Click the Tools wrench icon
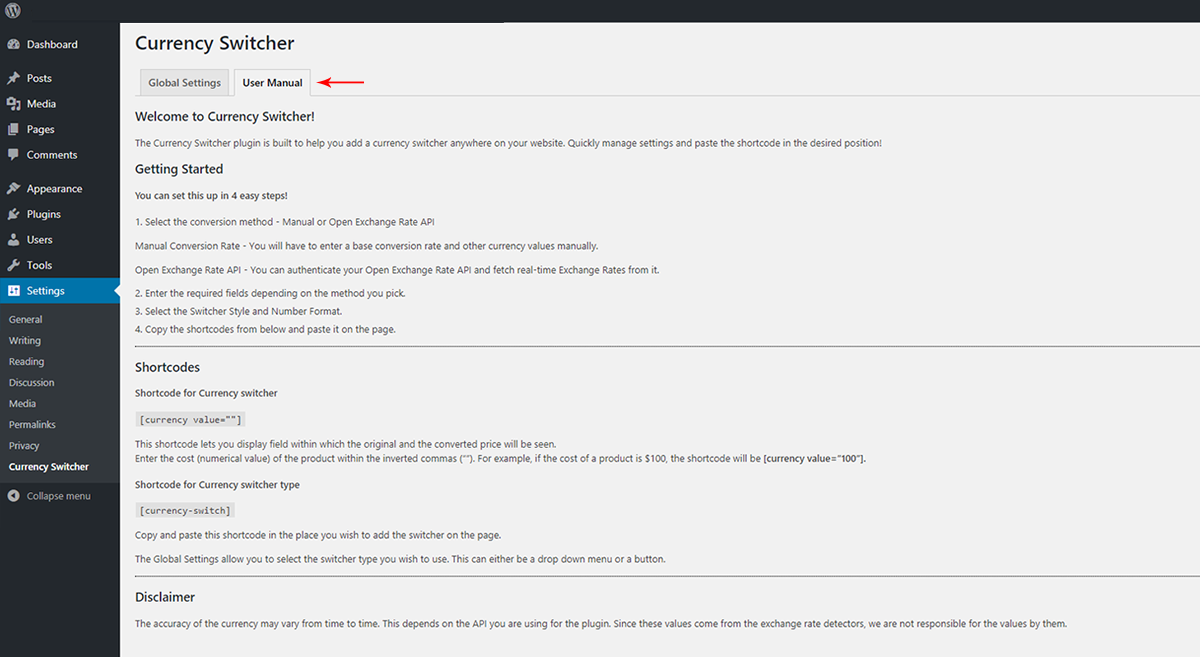 (13, 265)
